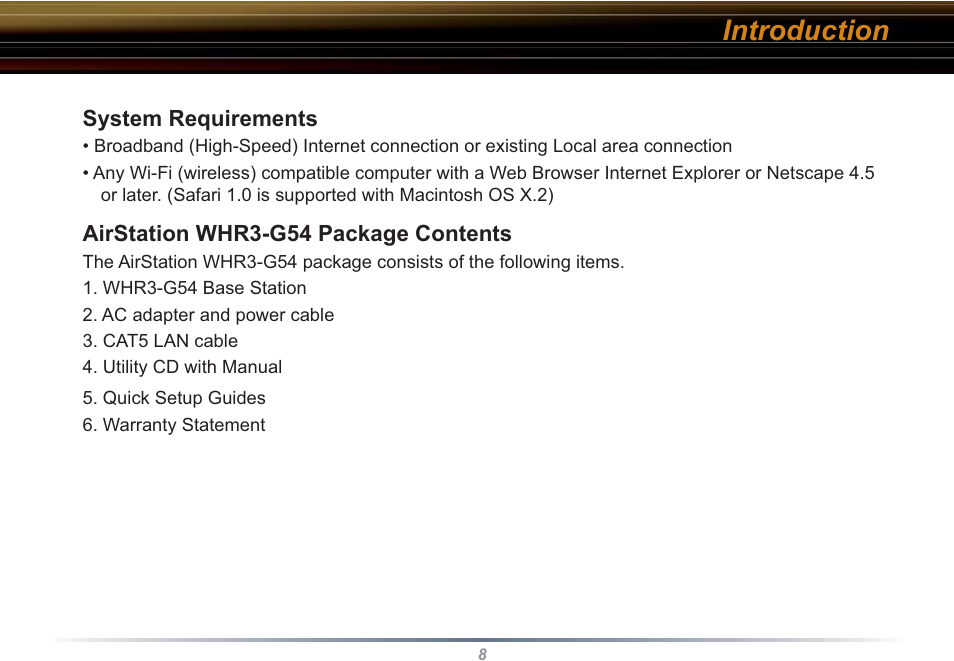Select item 2 AC adapter and power cable
Image resolution: width=954 pixels, height=661 pixels.
click(208, 315)
